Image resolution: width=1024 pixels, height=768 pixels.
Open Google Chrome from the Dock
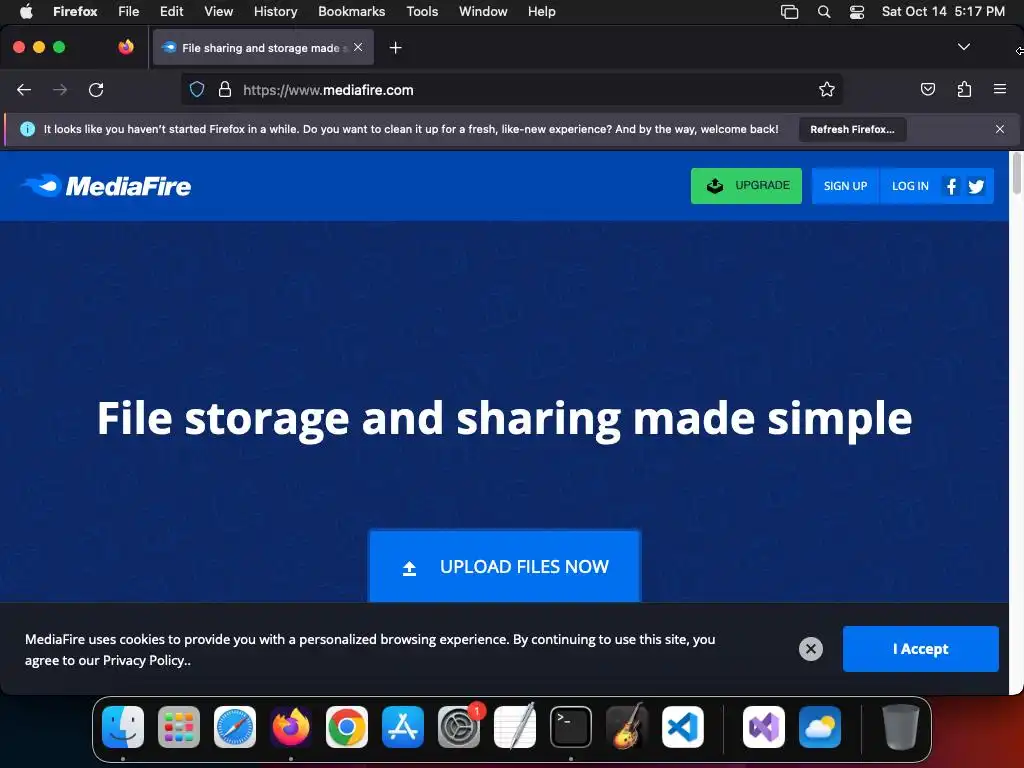point(347,727)
